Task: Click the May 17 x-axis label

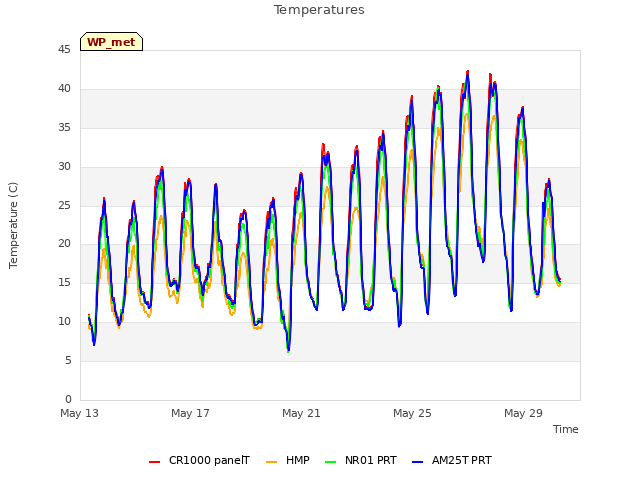Action: point(190,413)
